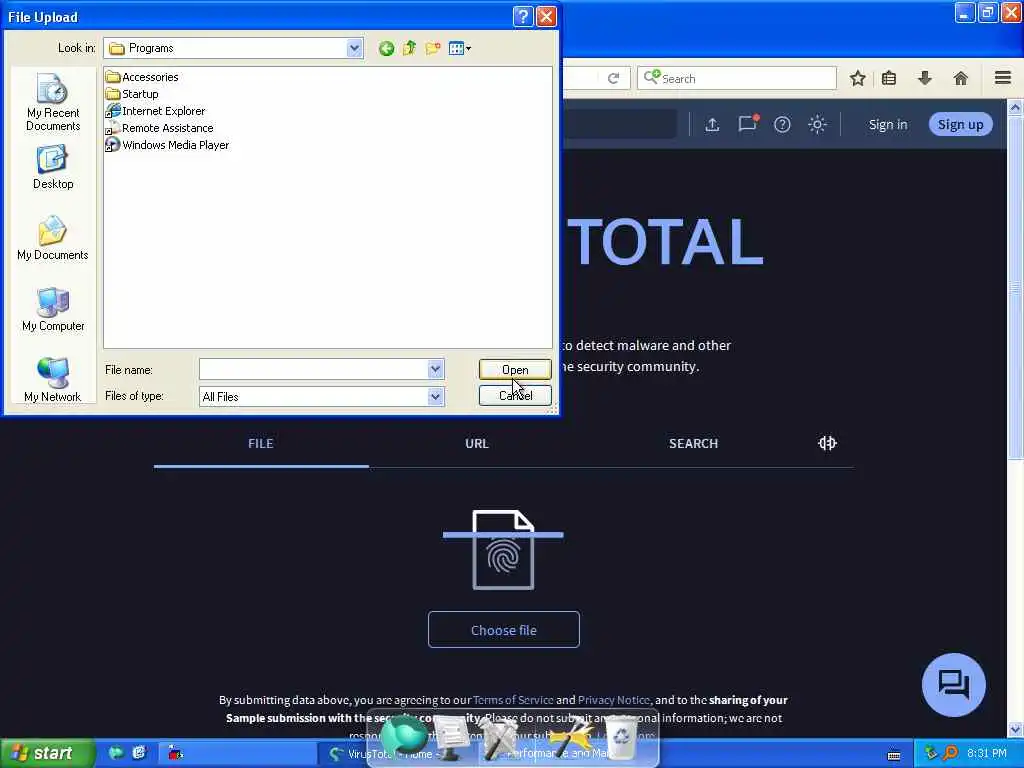Click the fingerprint file upload icon

[504, 550]
